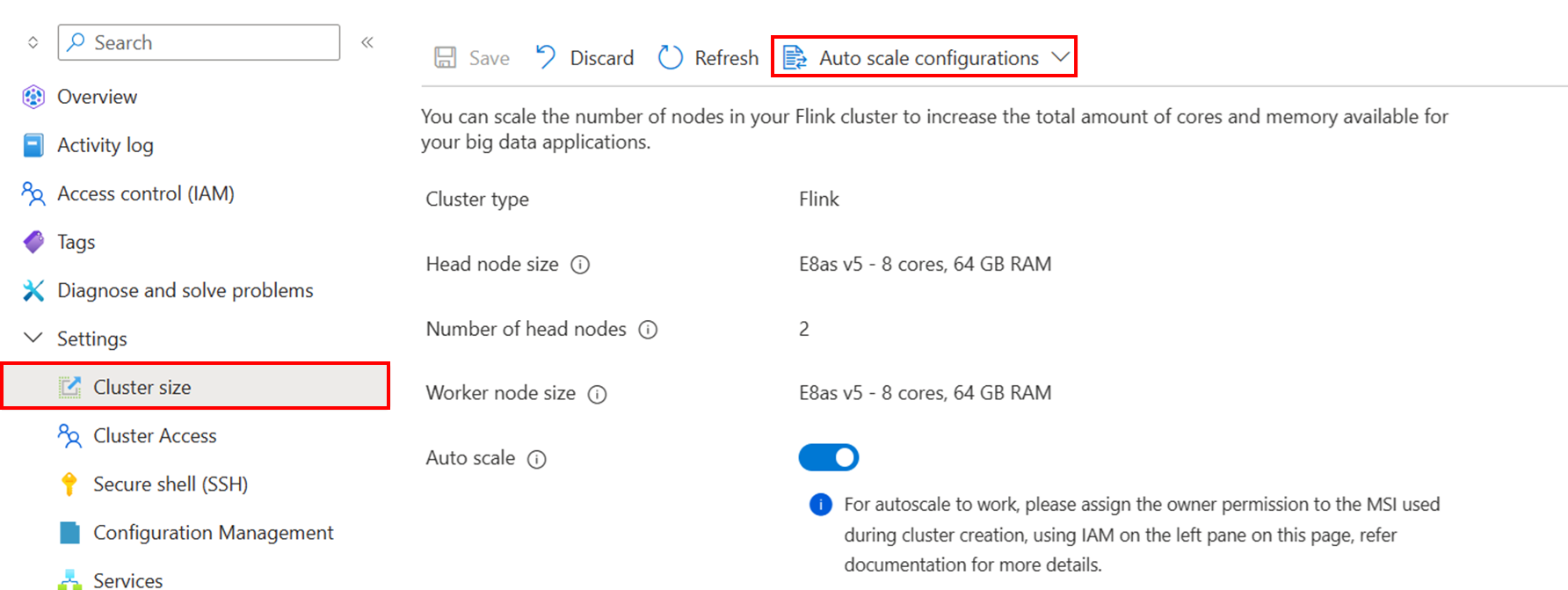Click the Overview icon in sidebar
1568x590 pixels.
pyautogui.click(x=33, y=97)
